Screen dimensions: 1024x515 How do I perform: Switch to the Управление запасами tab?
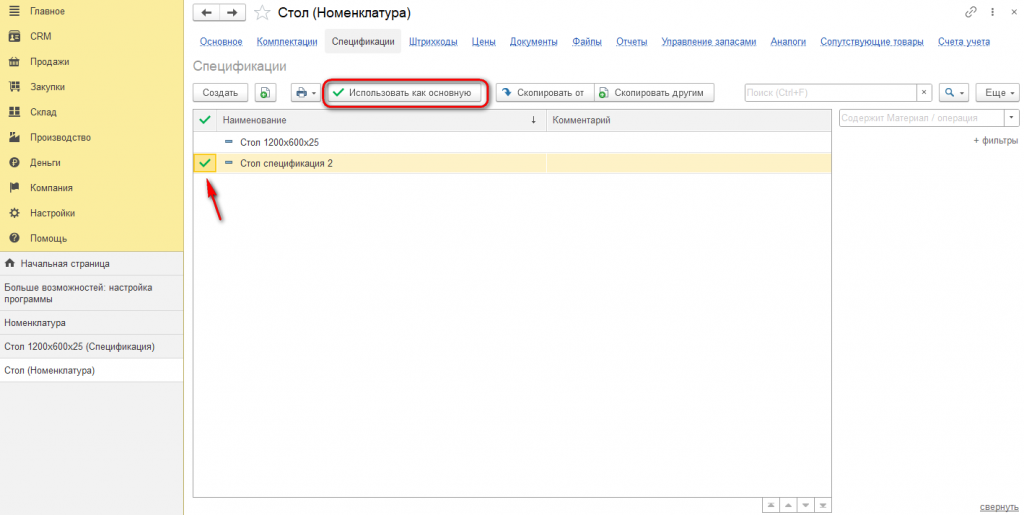coord(709,42)
